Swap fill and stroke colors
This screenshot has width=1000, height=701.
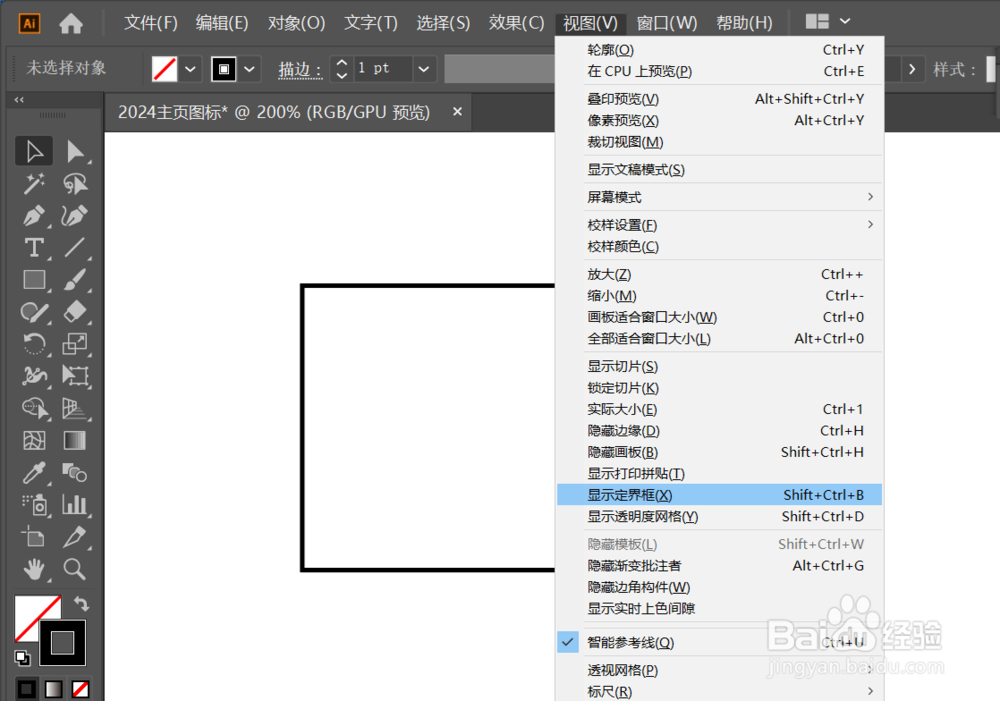pos(81,603)
